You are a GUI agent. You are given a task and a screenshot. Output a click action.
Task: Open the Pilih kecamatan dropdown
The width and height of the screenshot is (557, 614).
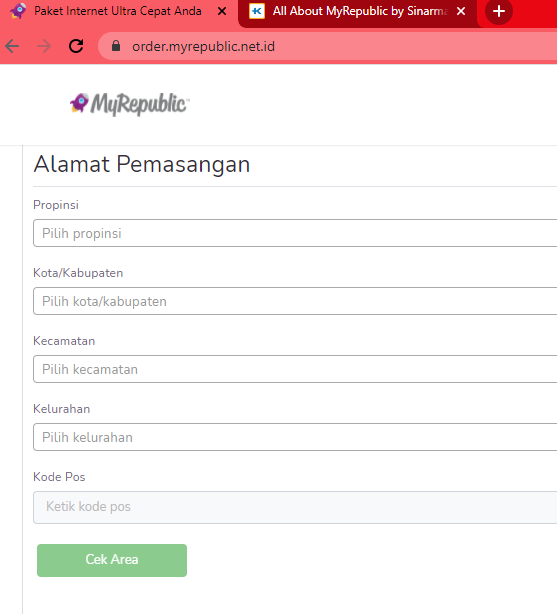pyautogui.click(x=295, y=369)
